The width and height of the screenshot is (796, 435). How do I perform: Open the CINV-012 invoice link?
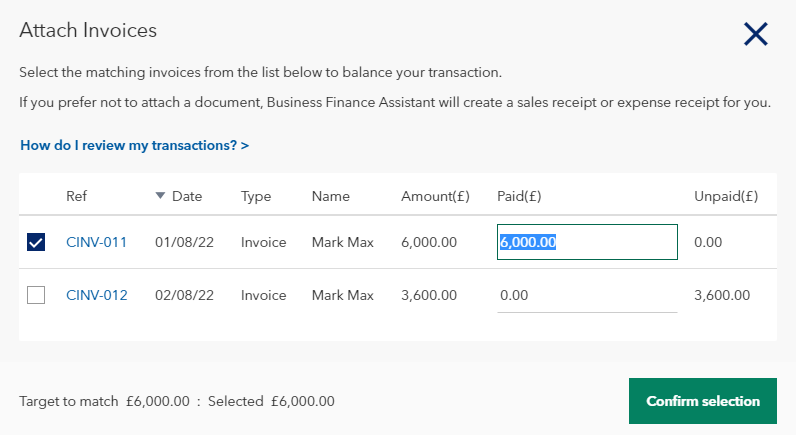click(96, 295)
